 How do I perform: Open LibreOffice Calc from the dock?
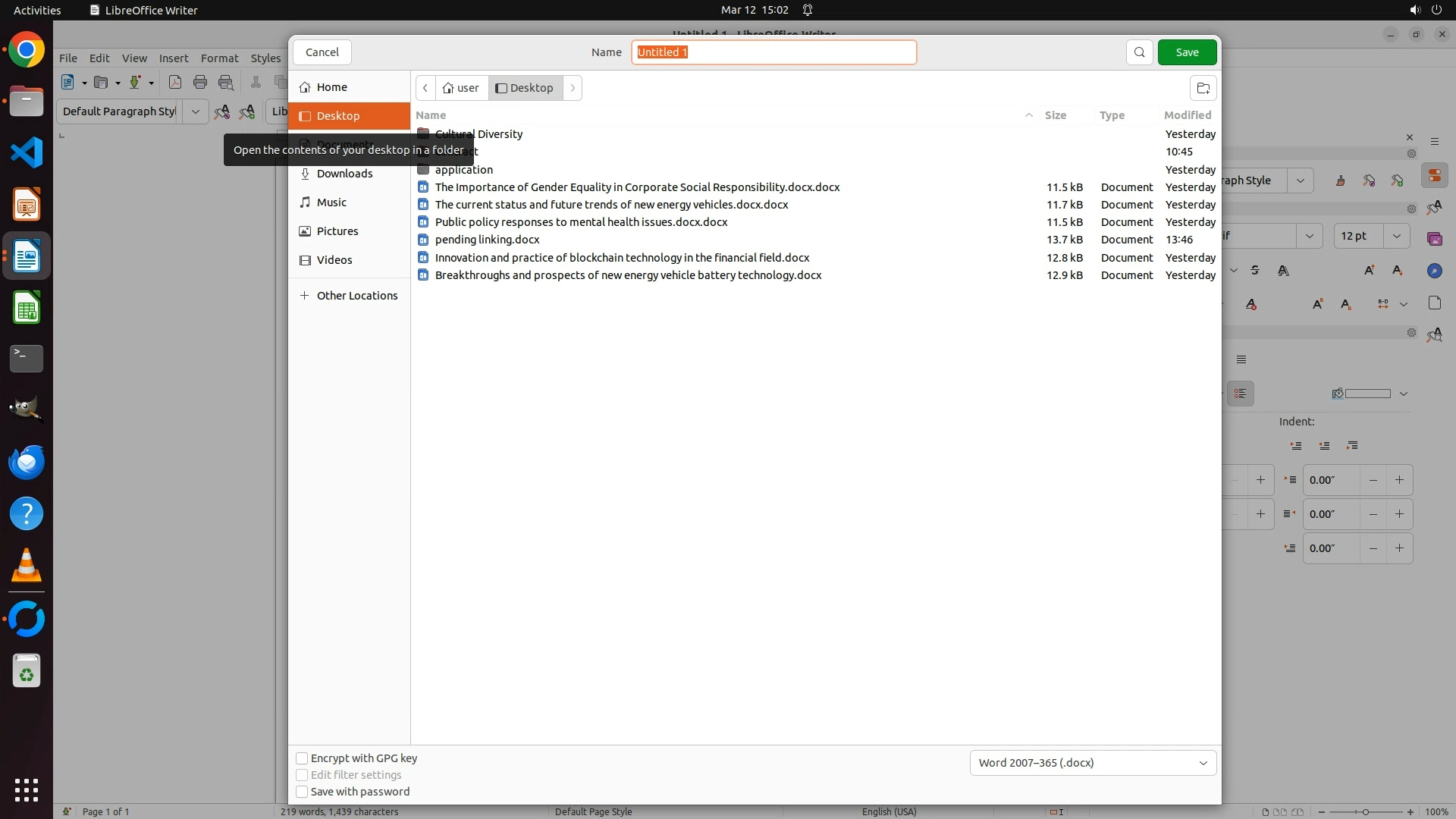pyautogui.click(x=27, y=308)
